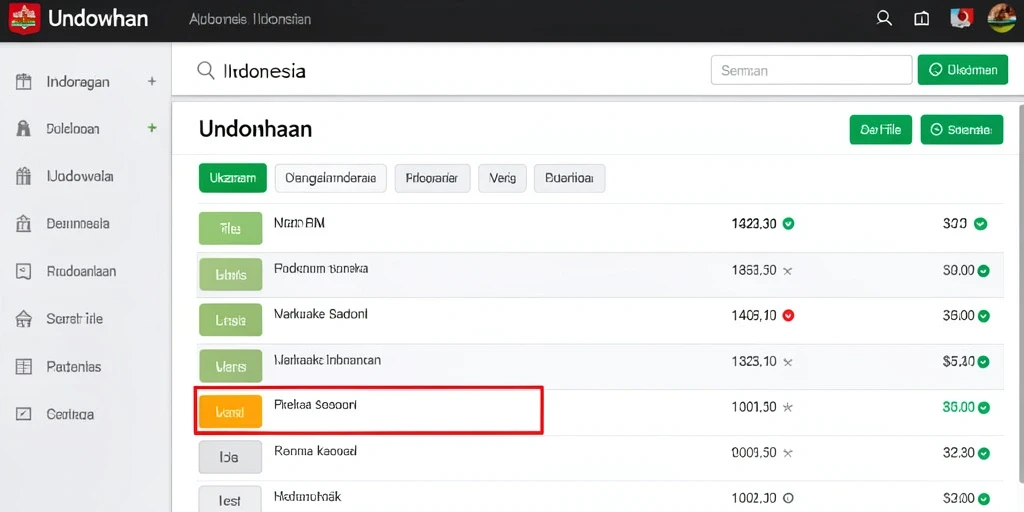
Task: Open Paitenlas in the sidebar
Action: (74, 366)
